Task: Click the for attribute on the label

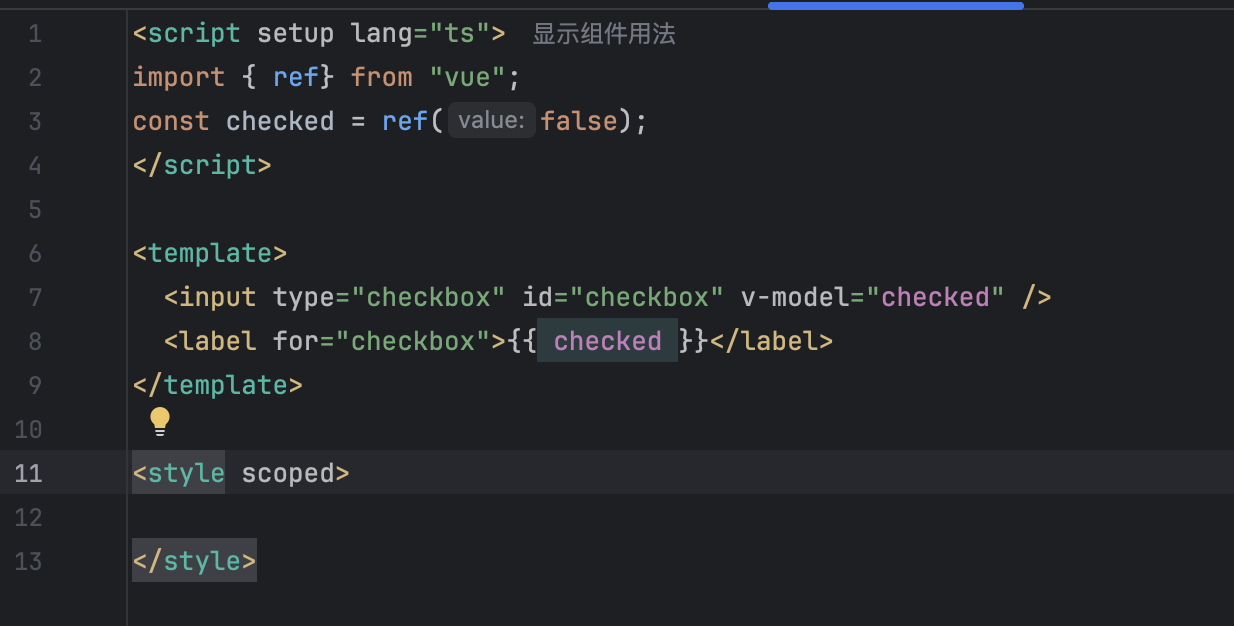Action: pyautogui.click(x=295, y=341)
